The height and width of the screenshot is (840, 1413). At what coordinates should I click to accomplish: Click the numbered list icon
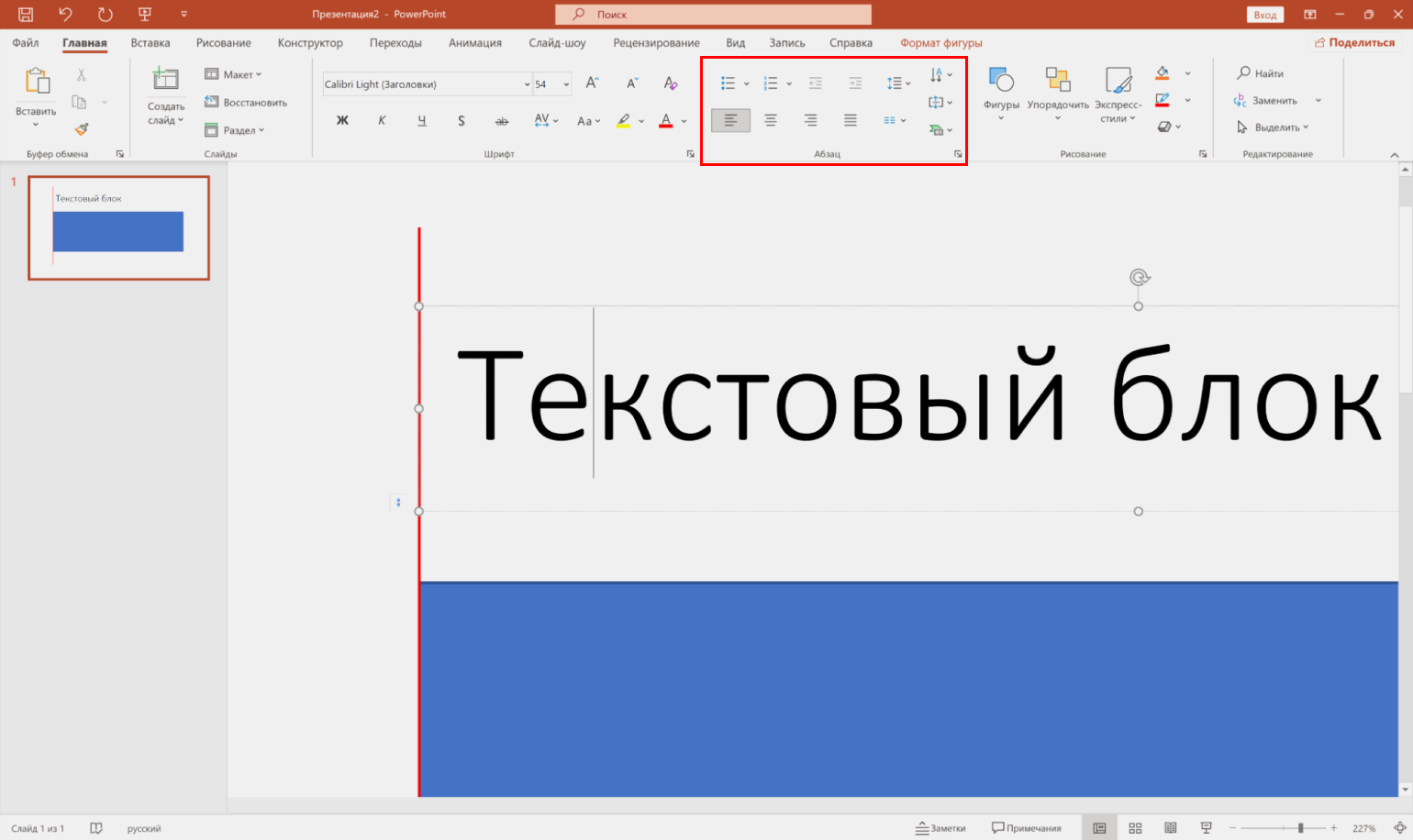pyautogui.click(x=771, y=83)
